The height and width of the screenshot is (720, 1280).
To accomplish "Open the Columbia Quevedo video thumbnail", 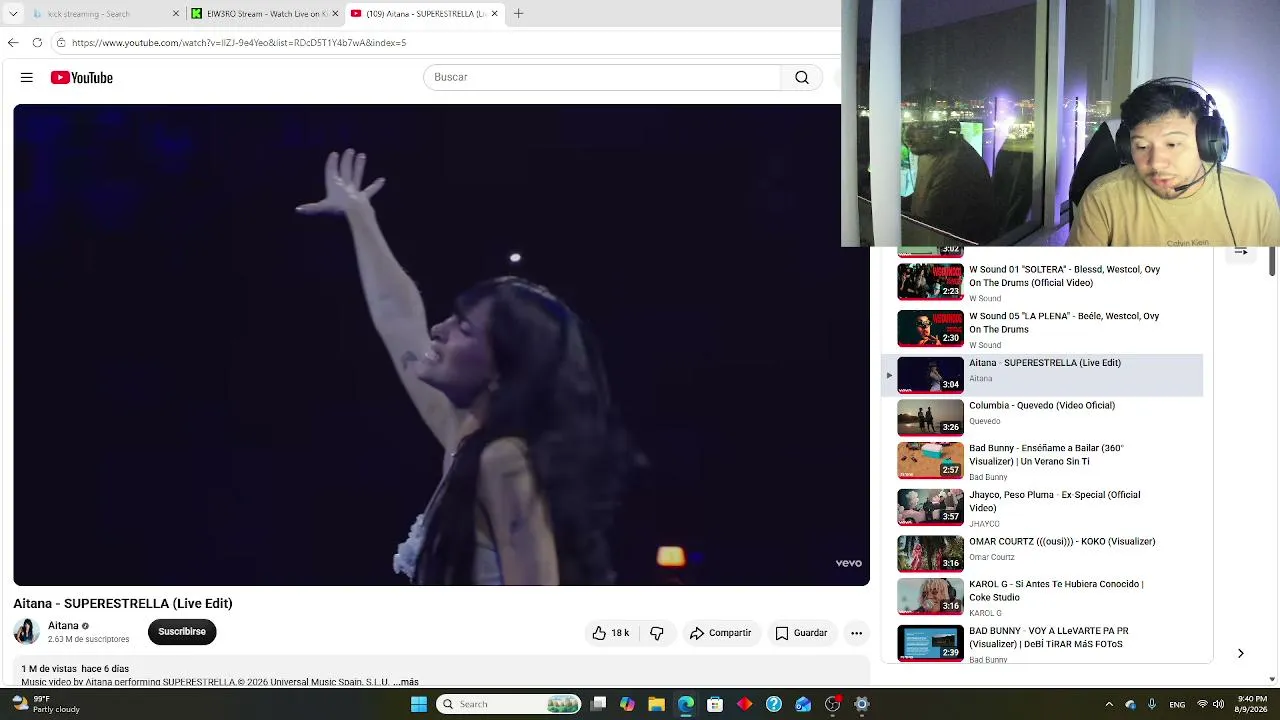I will tap(930, 418).
